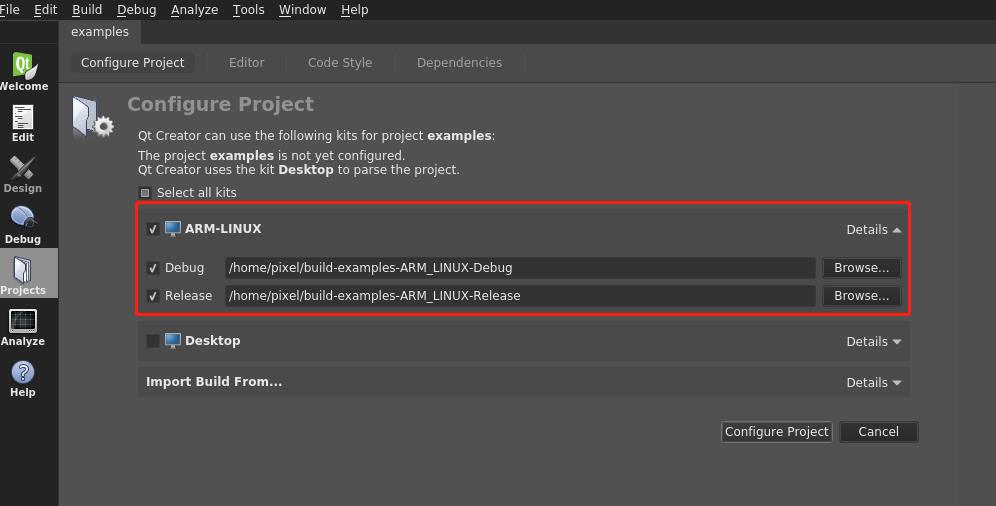Select the Configure Project tab

pos(132,63)
